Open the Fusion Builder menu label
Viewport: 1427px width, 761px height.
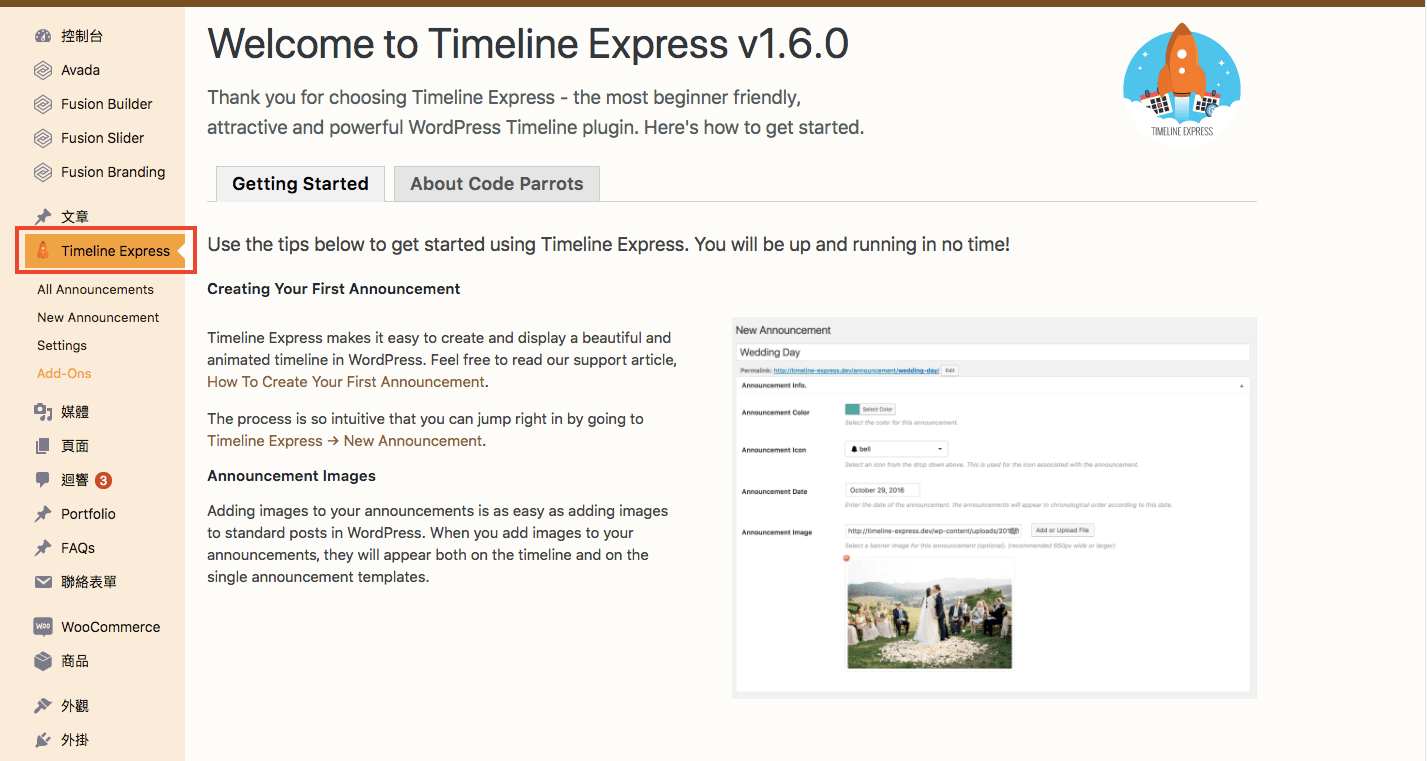(x=107, y=104)
